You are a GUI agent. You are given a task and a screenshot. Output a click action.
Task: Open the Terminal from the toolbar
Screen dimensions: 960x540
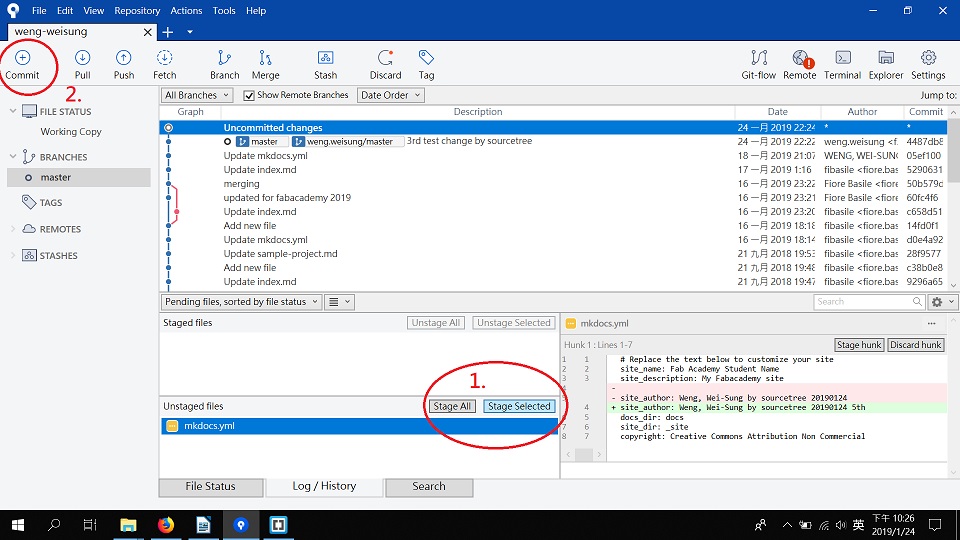click(842, 65)
